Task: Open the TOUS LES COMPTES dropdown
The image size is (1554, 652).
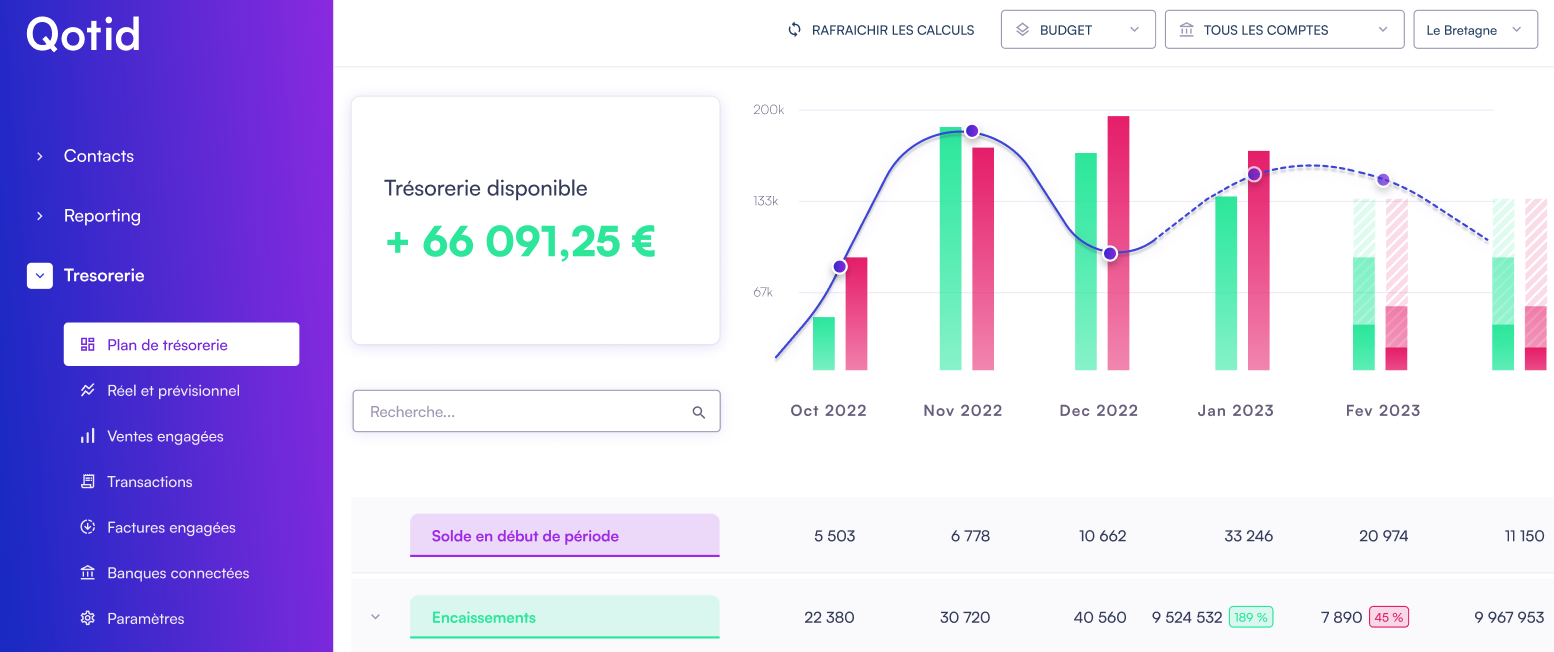Action: (1284, 29)
